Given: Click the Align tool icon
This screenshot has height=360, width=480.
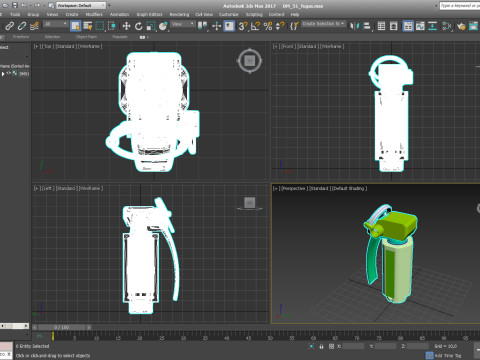Looking at the screenshot, I should [367, 26].
